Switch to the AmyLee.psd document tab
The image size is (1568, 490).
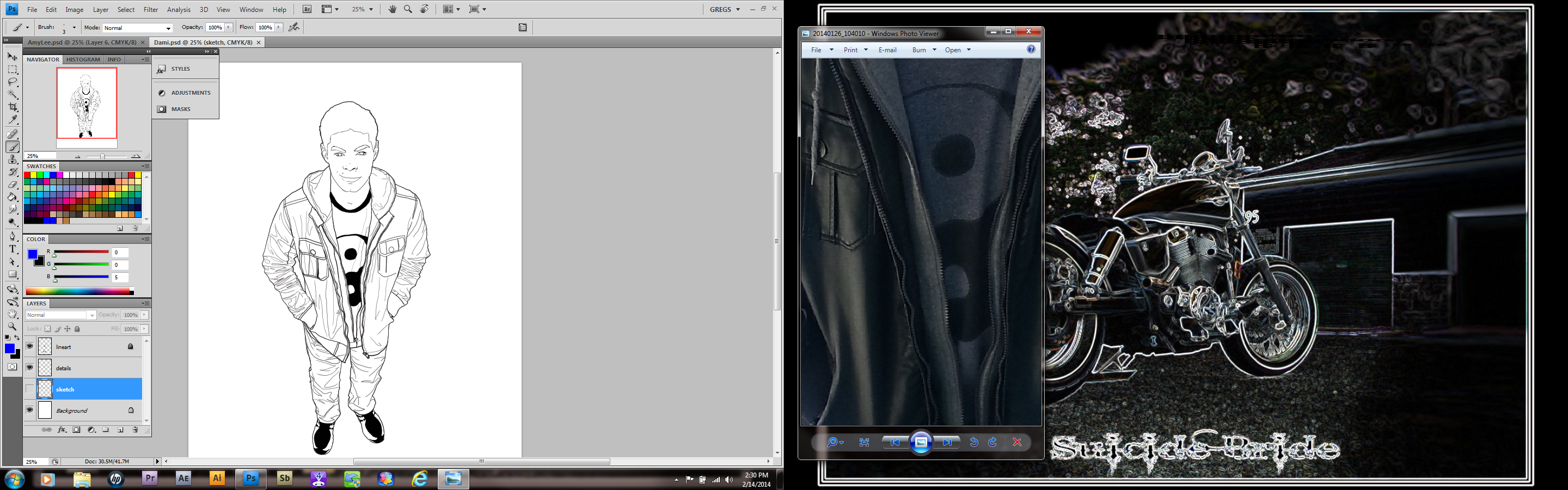pos(82,42)
